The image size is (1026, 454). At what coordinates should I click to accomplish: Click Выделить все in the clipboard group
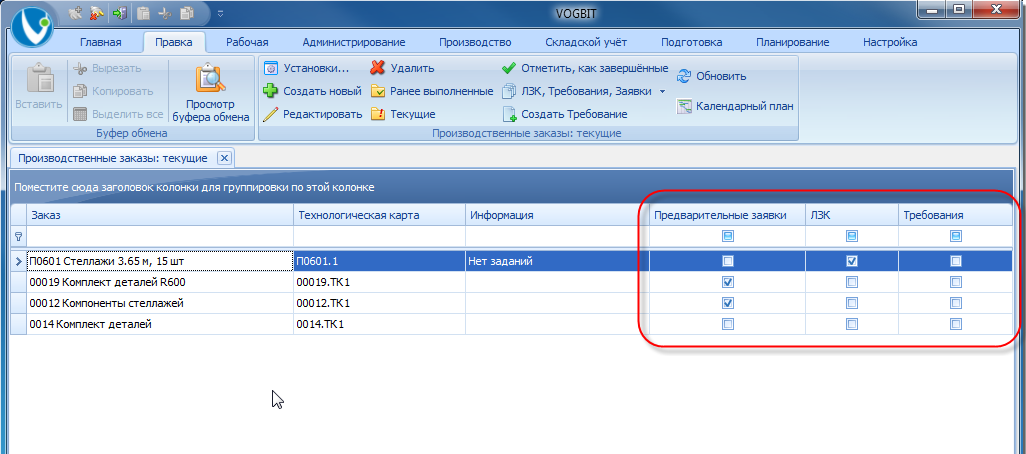click(x=118, y=114)
